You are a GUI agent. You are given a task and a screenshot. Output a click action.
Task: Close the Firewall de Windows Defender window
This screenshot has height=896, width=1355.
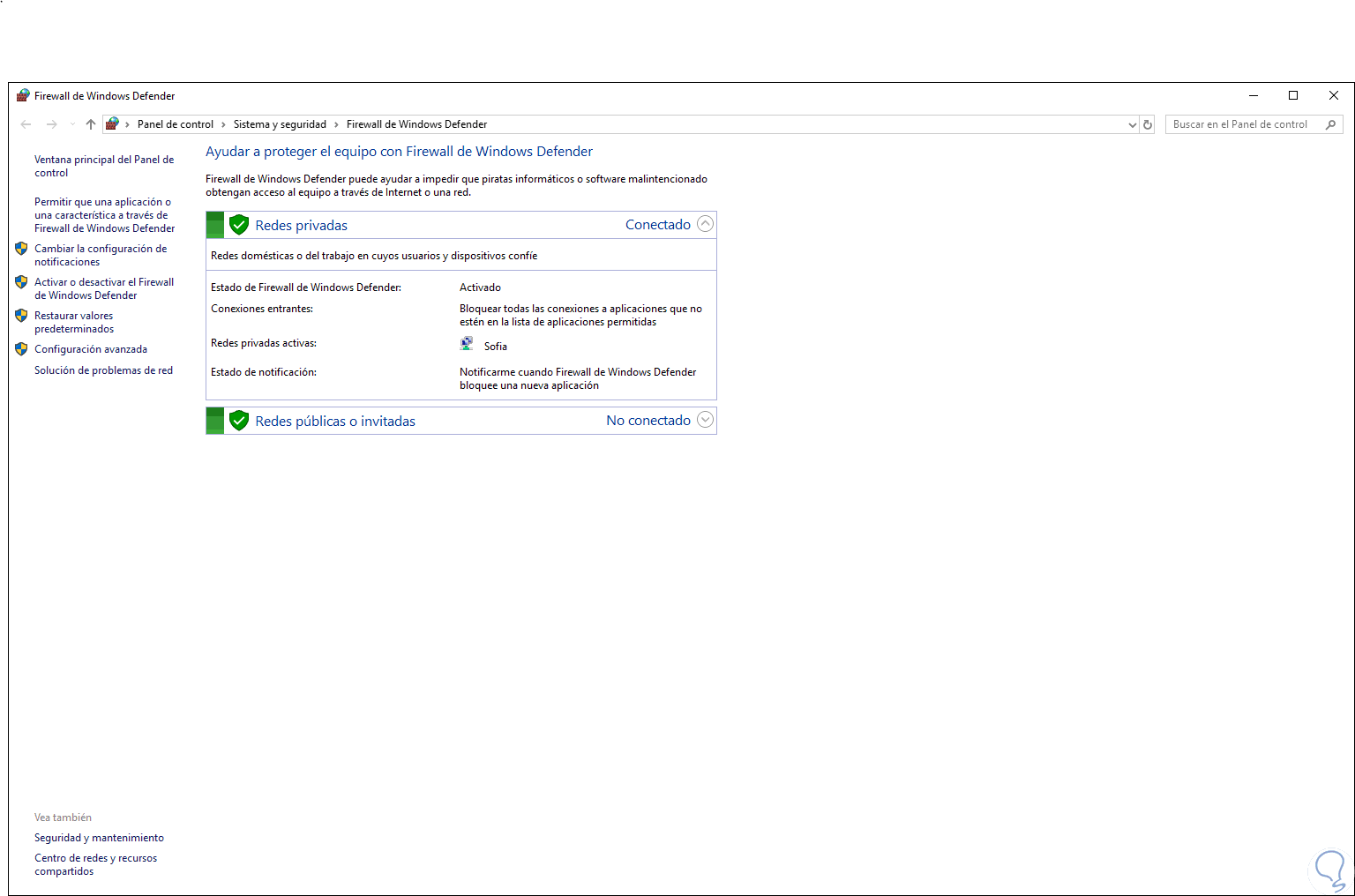1334,95
